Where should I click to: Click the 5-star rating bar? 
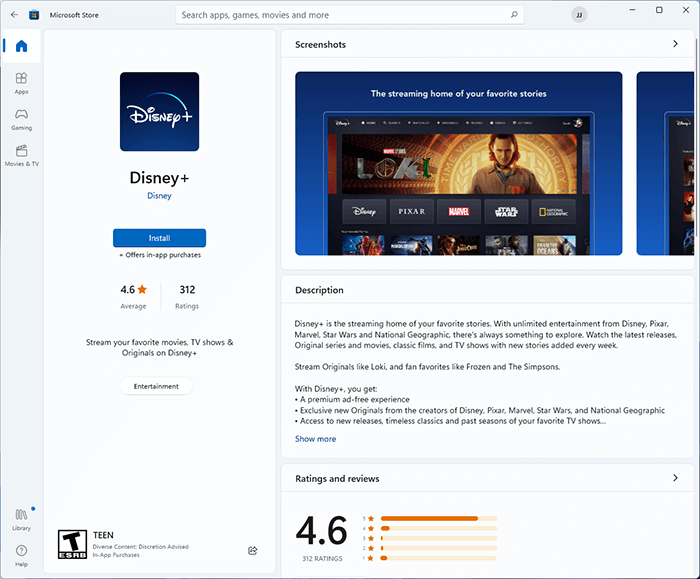[x=438, y=518]
